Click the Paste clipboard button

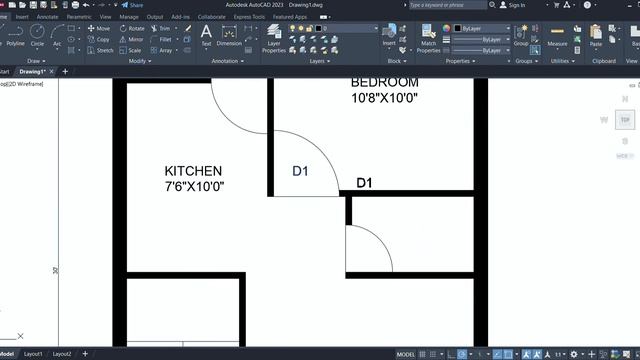coord(596,36)
